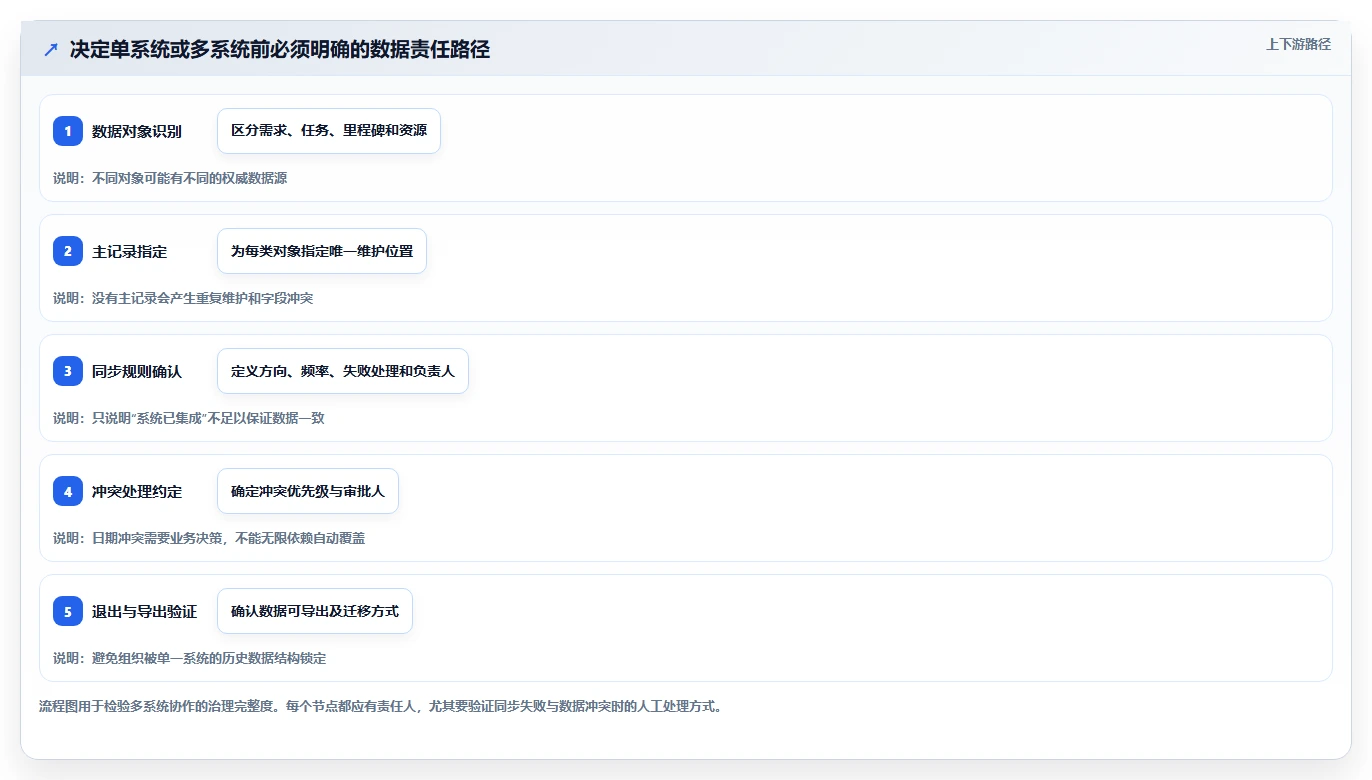Click the step 1 number badge
This screenshot has height=780, width=1372.
click(x=68, y=131)
